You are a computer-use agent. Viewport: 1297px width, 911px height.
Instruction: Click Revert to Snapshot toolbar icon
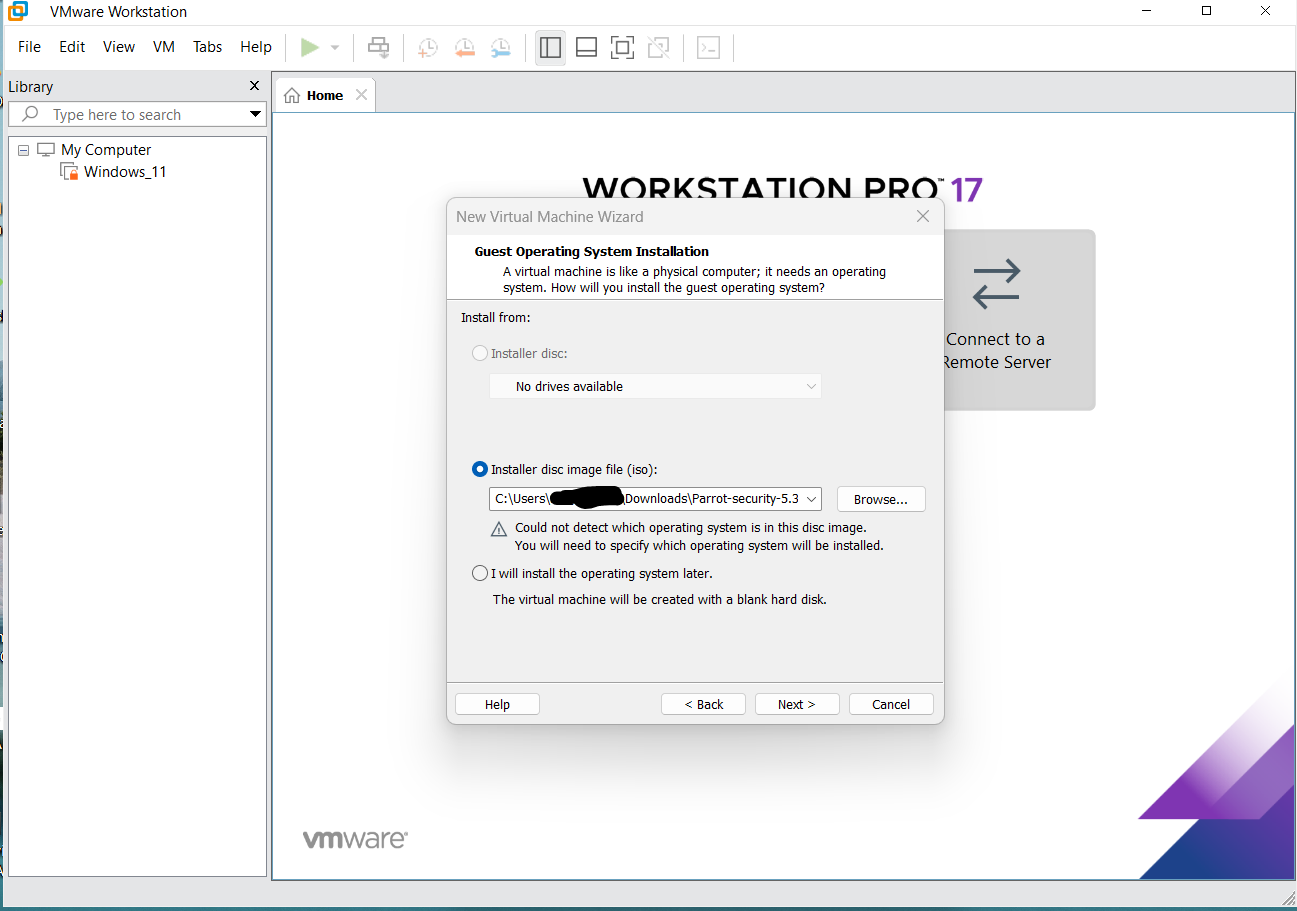coord(464,47)
